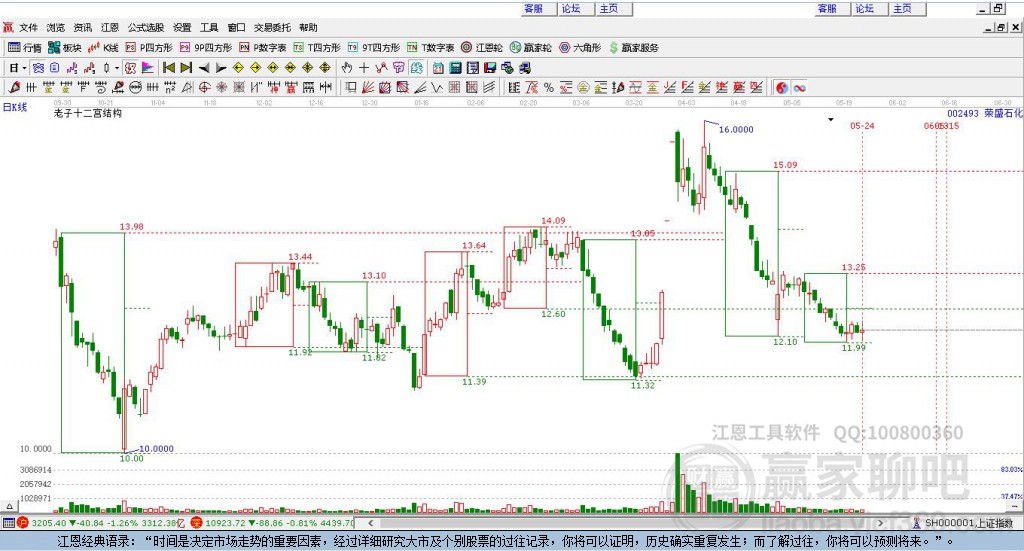Expand the candlestick style dropdown arrow

tap(117, 68)
